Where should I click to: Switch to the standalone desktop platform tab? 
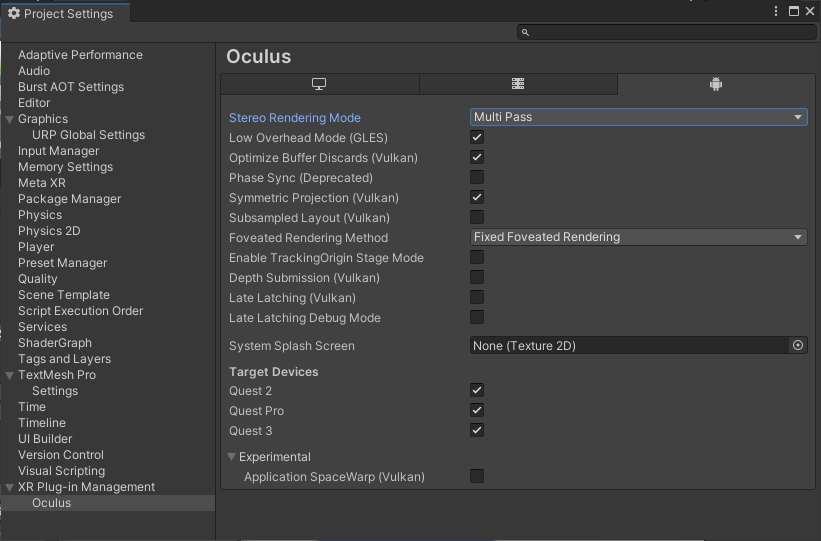tap(319, 84)
